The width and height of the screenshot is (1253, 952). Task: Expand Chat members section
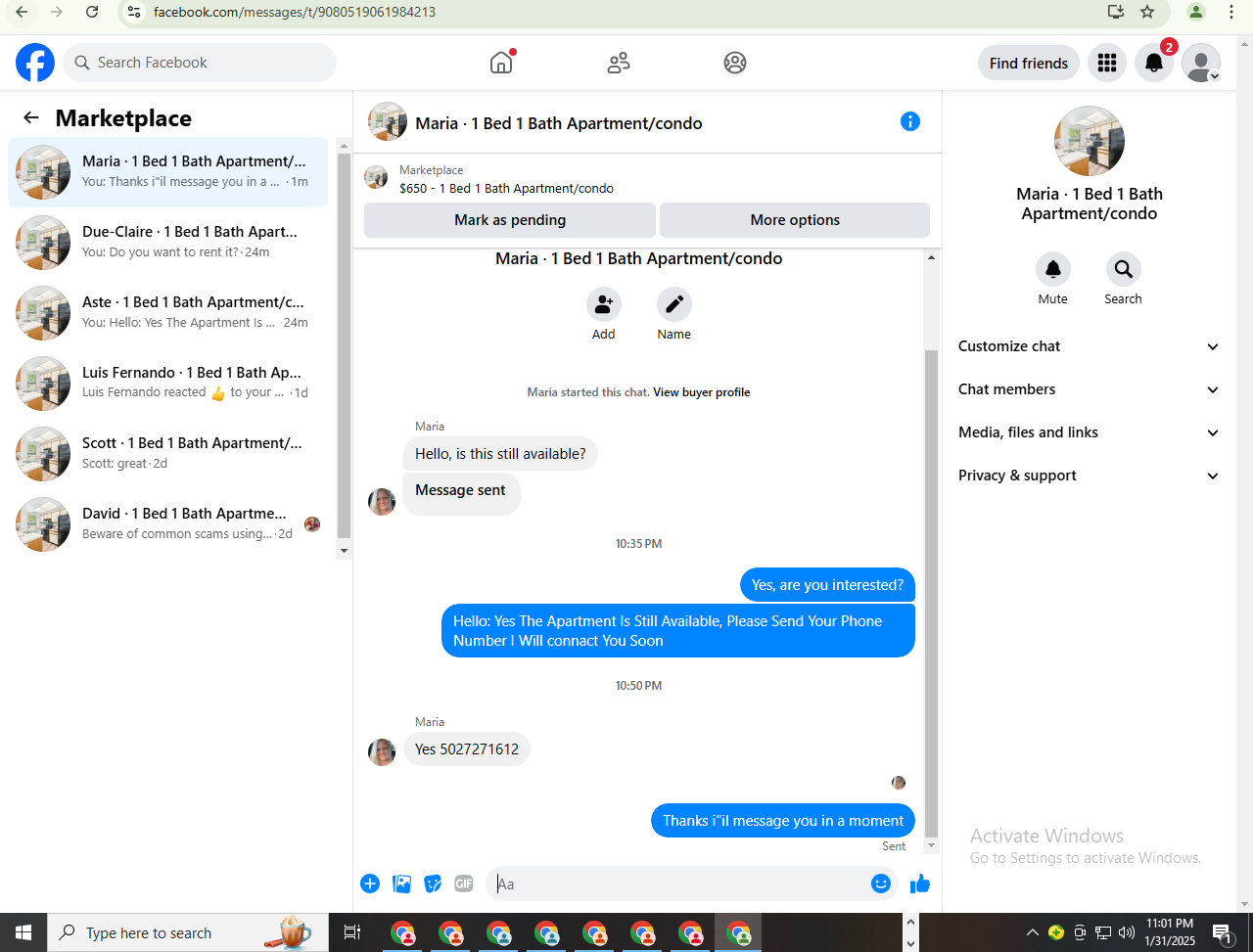click(x=1090, y=389)
